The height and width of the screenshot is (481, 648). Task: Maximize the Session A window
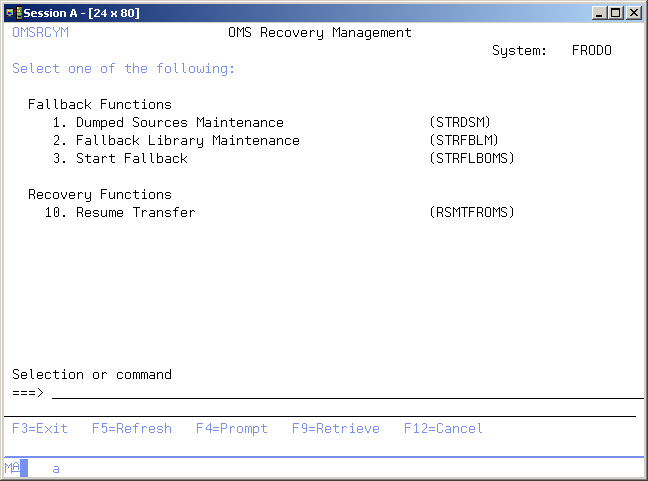(x=616, y=13)
